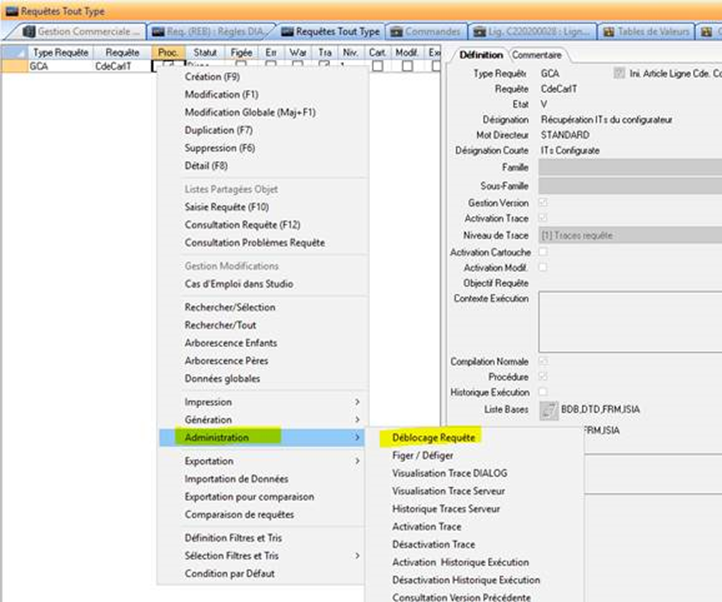This screenshot has width=722, height=602.
Task: Enable the Activation Cartouche checkbox
Action: click(543, 252)
